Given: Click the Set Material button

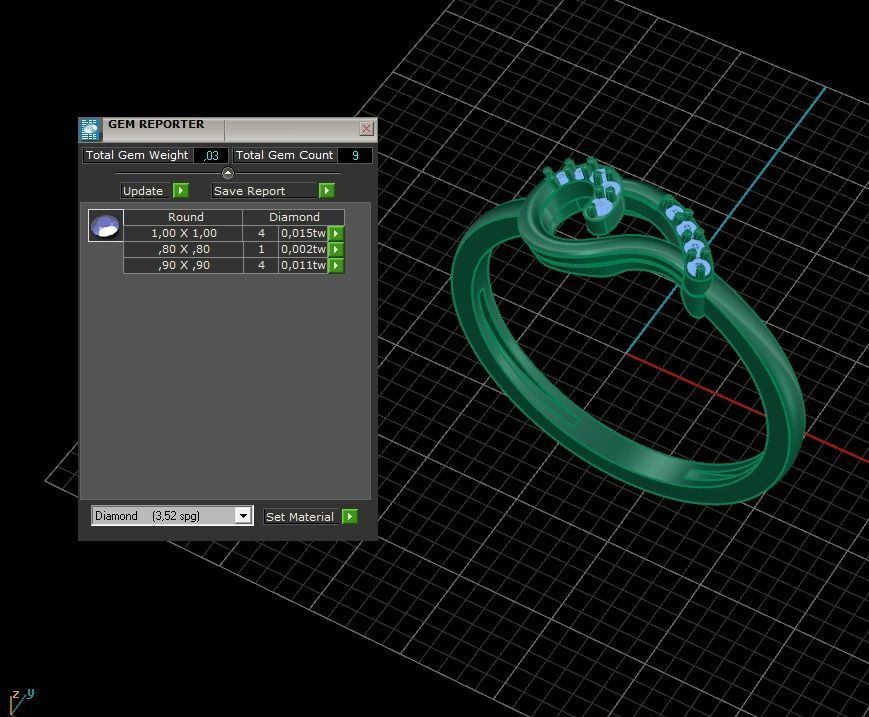Looking at the screenshot, I should (301, 516).
